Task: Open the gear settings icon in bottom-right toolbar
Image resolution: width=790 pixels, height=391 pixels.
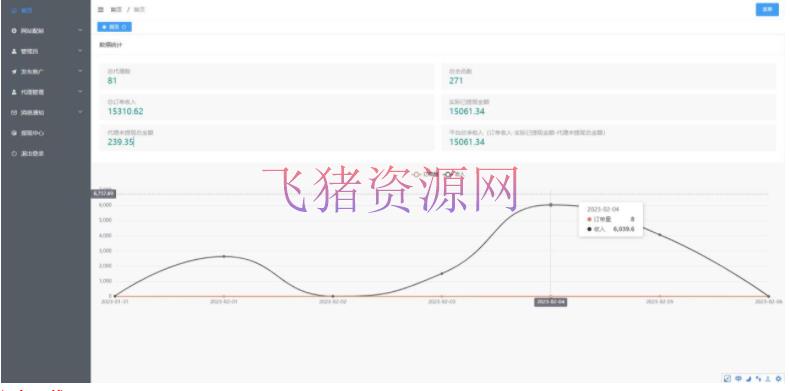Action: [x=778, y=378]
